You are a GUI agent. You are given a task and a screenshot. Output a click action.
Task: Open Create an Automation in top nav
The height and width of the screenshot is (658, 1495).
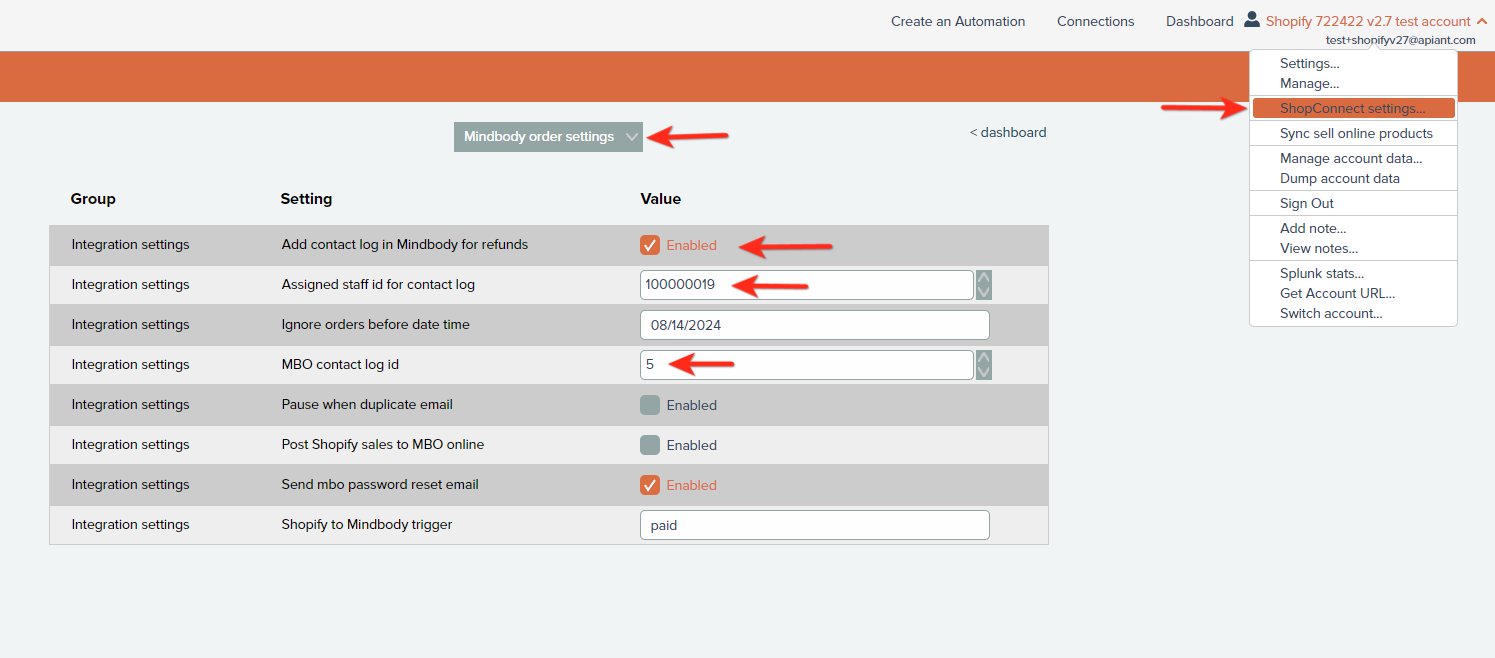(957, 21)
